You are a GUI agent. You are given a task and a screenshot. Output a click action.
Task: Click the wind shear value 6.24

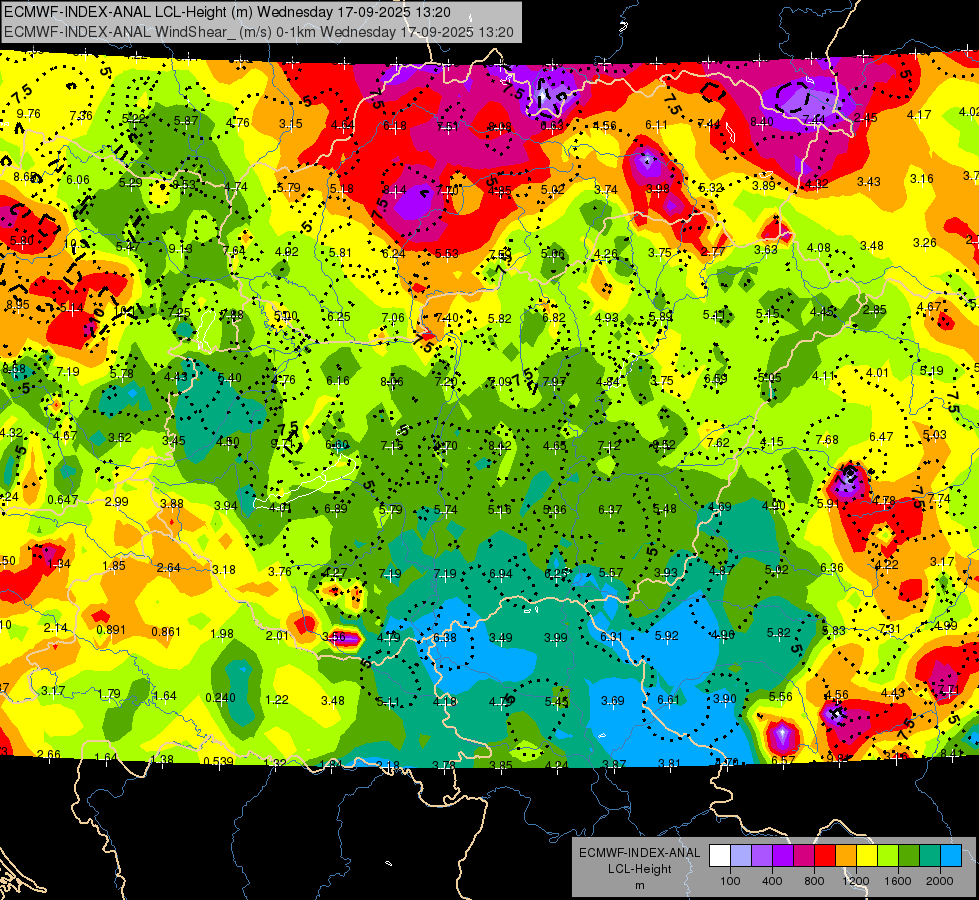point(393,253)
